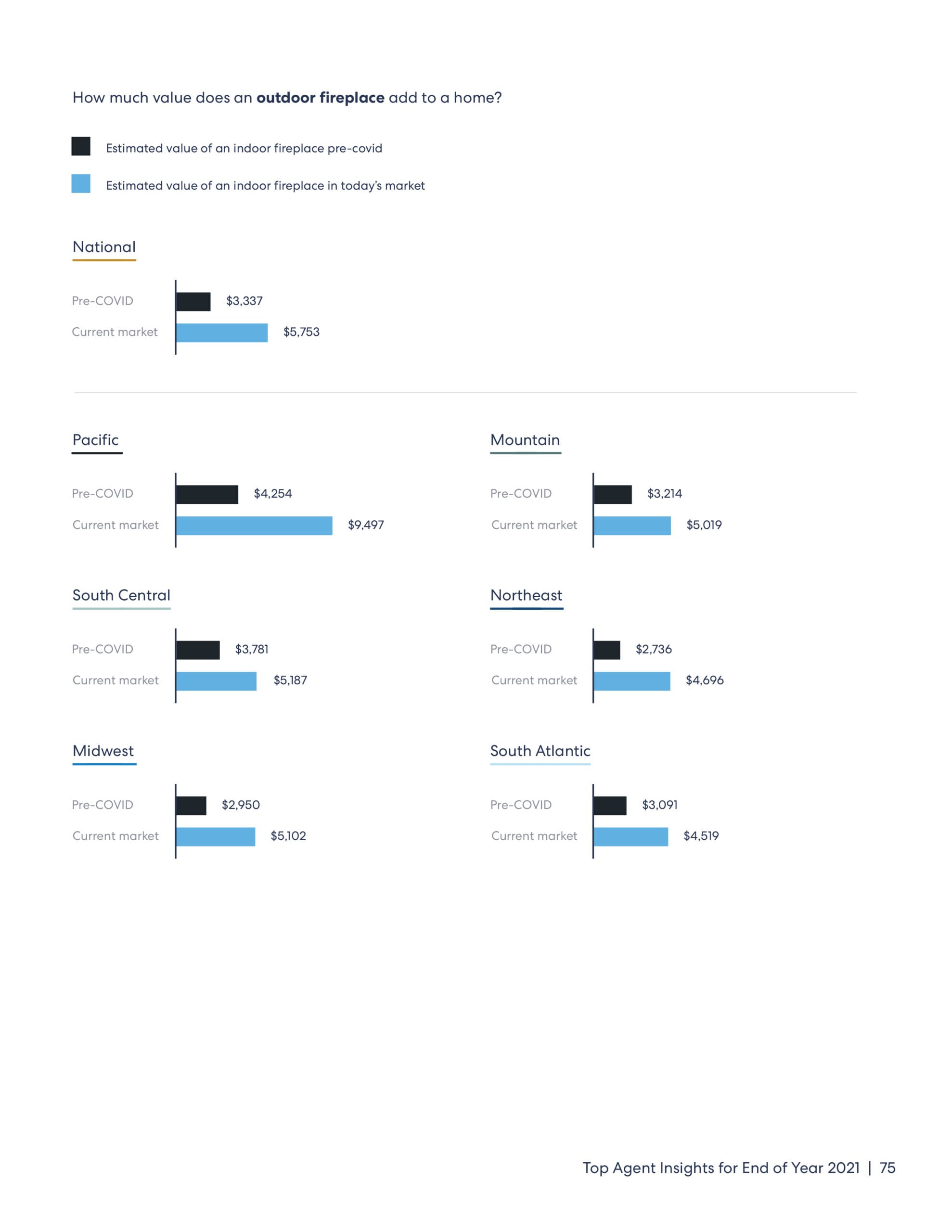Click the South Atlantic $4,519 value
This screenshot has width=952, height=1232.
(x=701, y=836)
